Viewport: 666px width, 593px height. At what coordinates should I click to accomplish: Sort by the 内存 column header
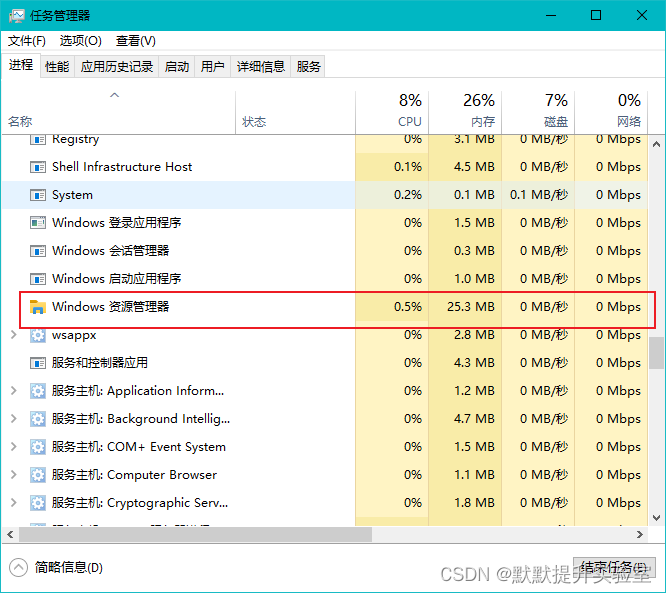tap(465, 113)
